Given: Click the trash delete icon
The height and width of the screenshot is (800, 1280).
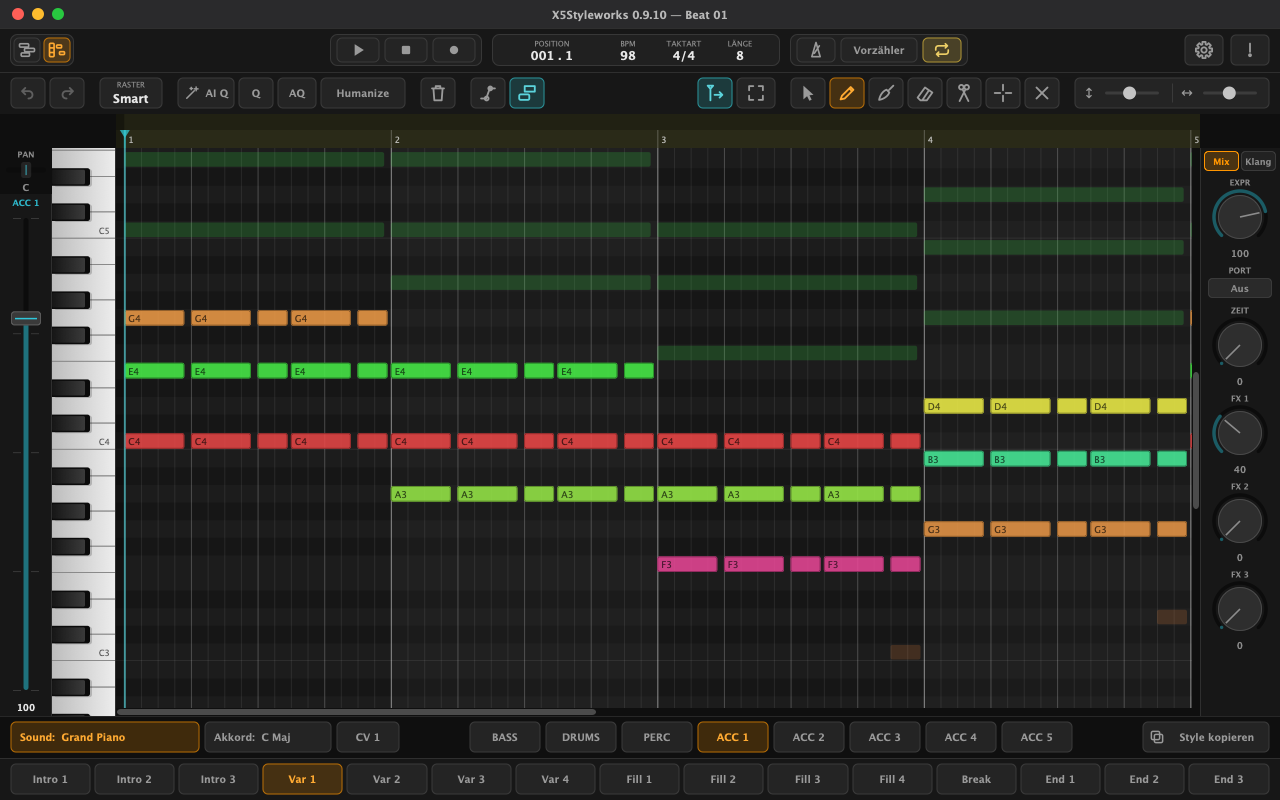Looking at the screenshot, I should [438, 93].
